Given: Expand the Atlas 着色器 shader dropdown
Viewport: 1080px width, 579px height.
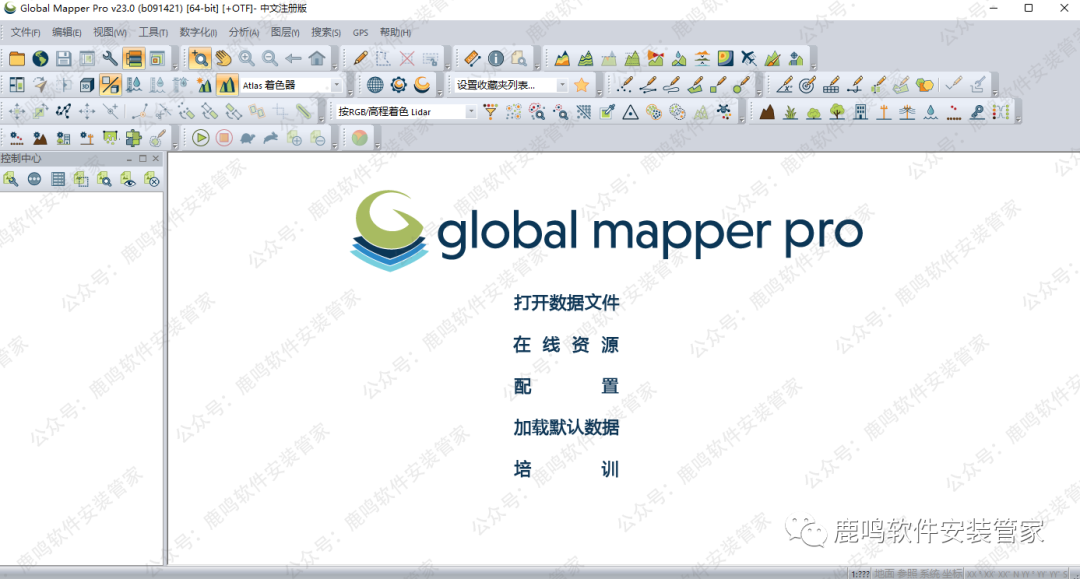Looking at the screenshot, I should (336, 85).
